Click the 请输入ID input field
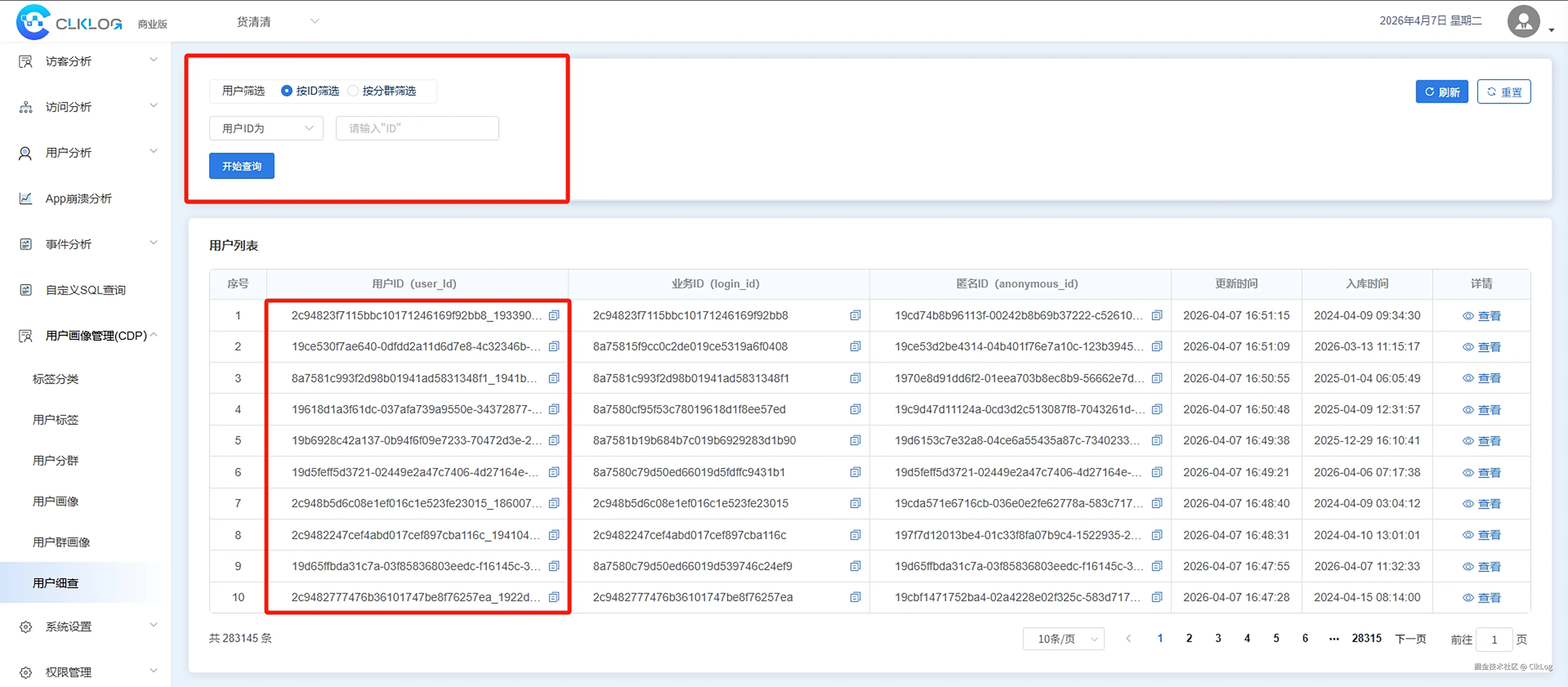This screenshot has height=687, width=1568. pyautogui.click(x=417, y=129)
